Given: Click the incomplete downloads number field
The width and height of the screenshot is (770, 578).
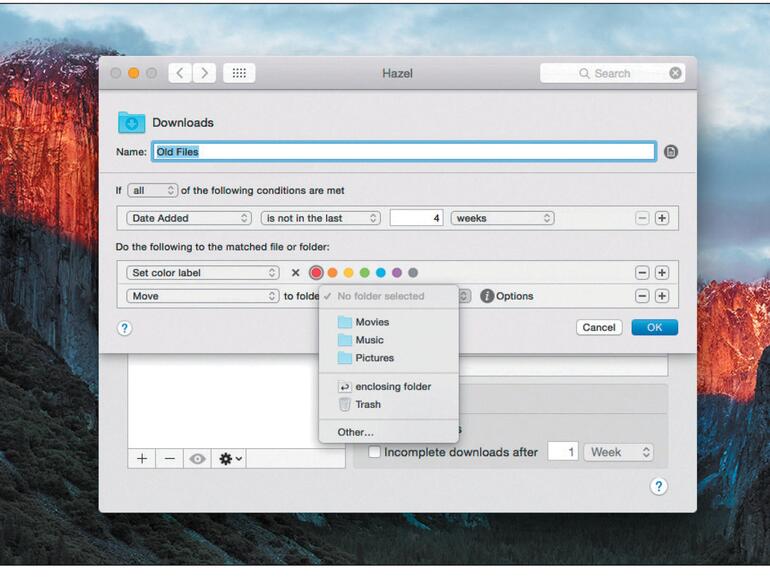Looking at the screenshot, I should pyautogui.click(x=563, y=452).
